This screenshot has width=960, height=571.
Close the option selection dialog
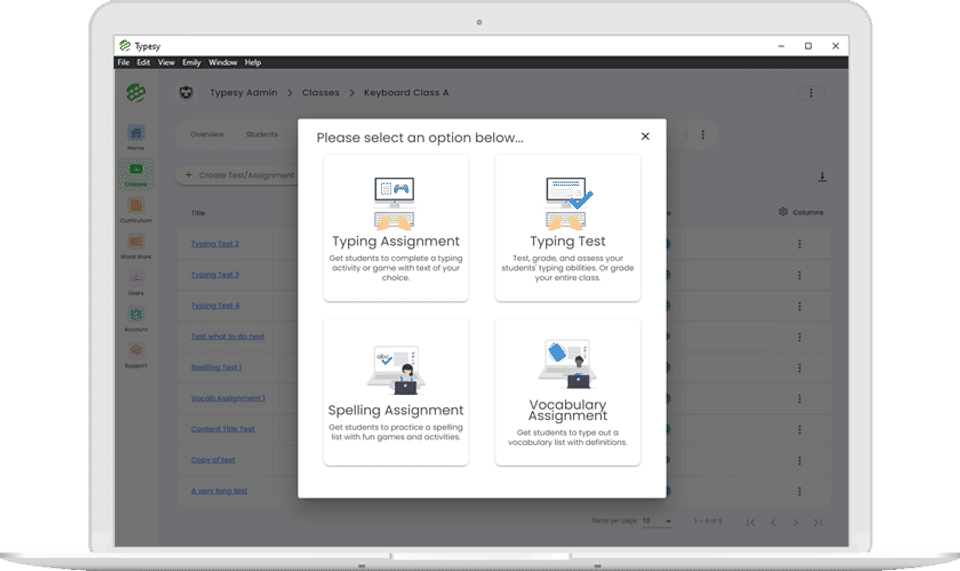[645, 136]
